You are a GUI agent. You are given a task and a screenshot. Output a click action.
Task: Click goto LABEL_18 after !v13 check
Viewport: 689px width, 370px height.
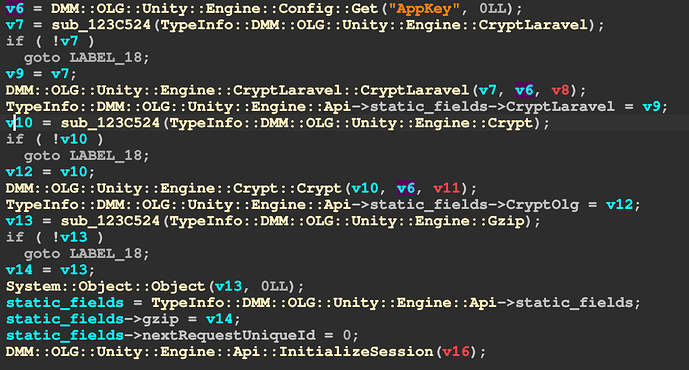(x=87, y=254)
